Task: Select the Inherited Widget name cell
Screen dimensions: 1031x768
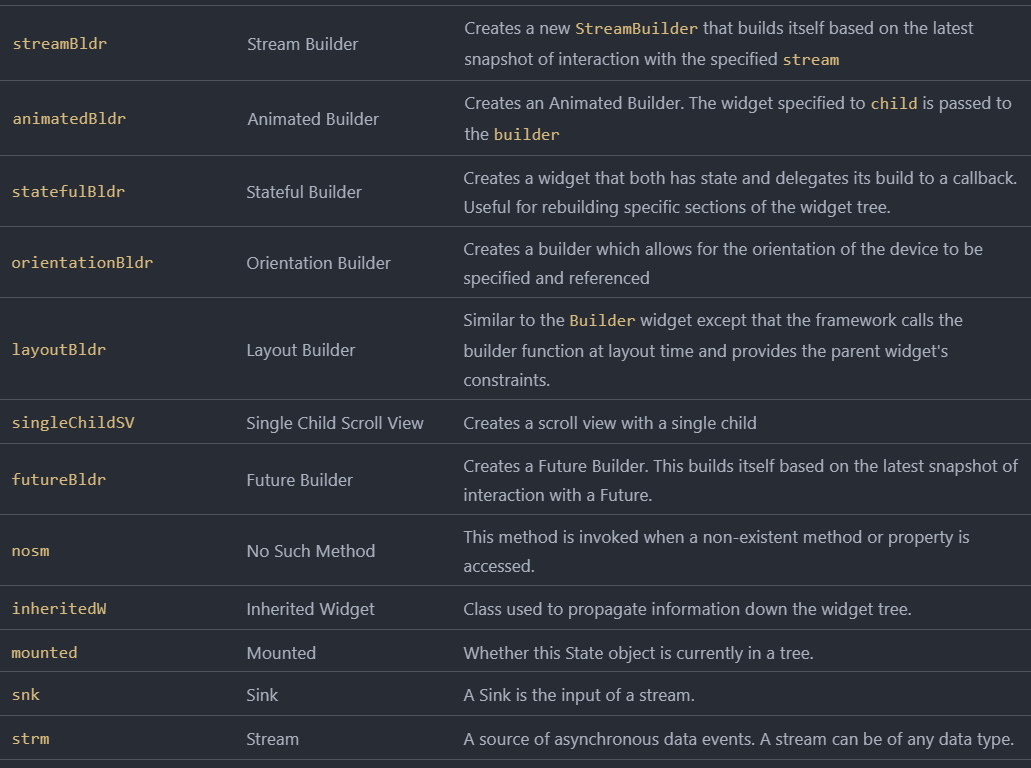Action: pyautogui.click(x=311, y=609)
